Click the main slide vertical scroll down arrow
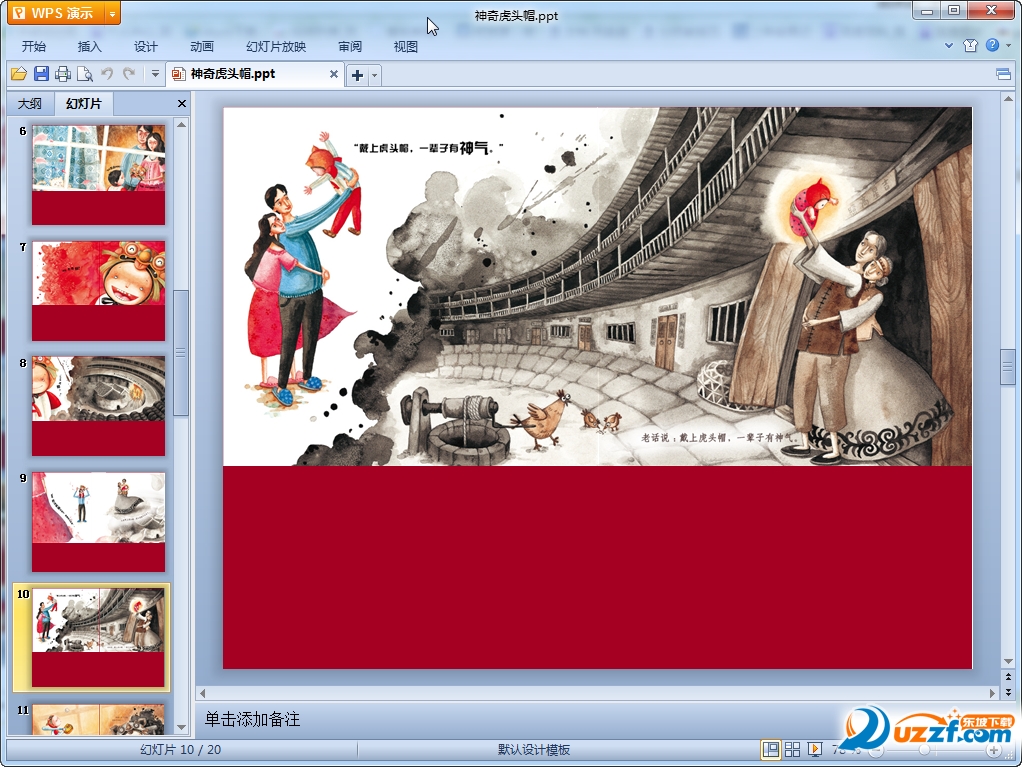The width and height of the screenshot is (1022, 767). coord(1008,661)
